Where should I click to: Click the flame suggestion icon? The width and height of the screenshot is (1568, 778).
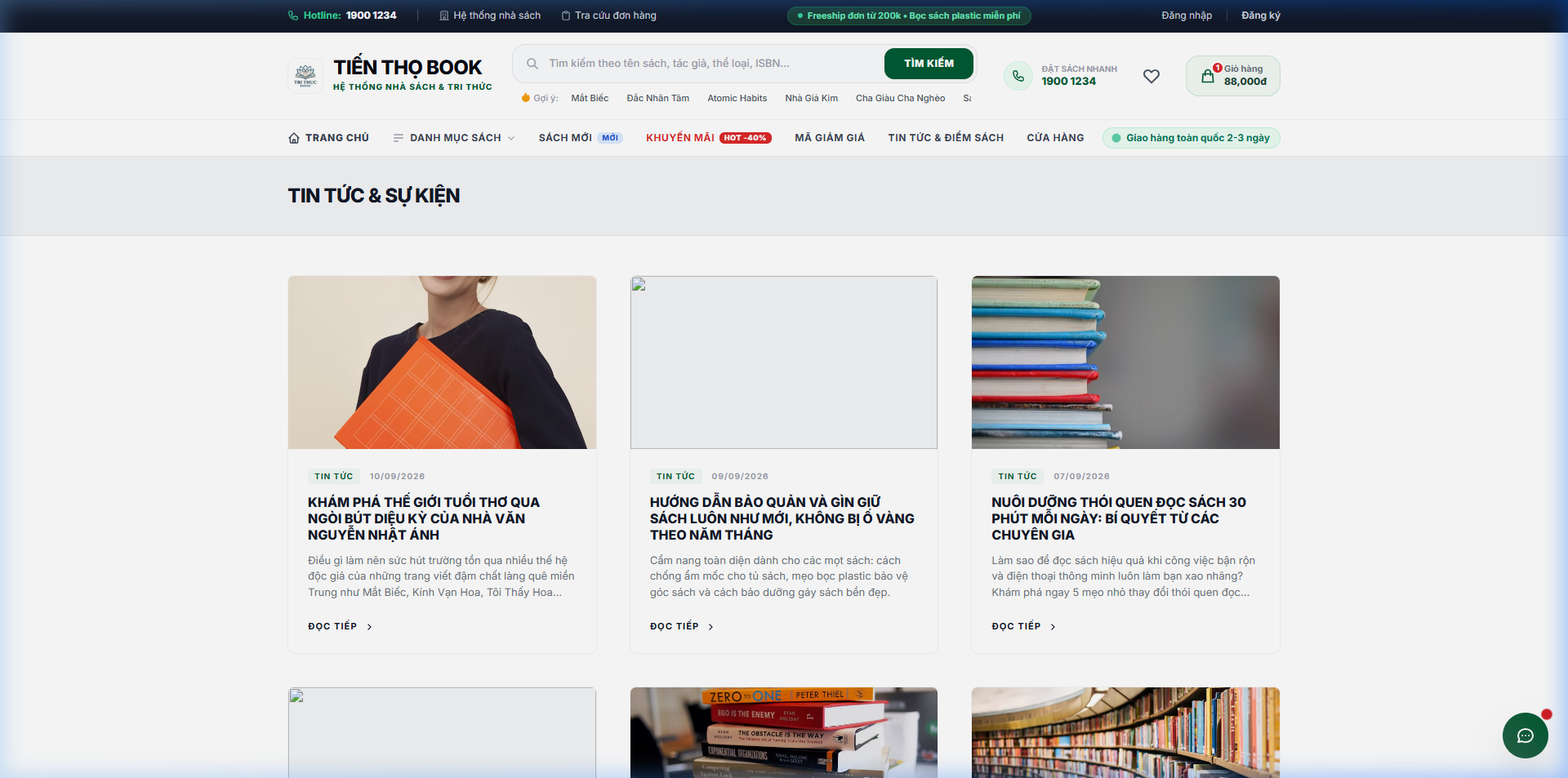coord(526,98)
